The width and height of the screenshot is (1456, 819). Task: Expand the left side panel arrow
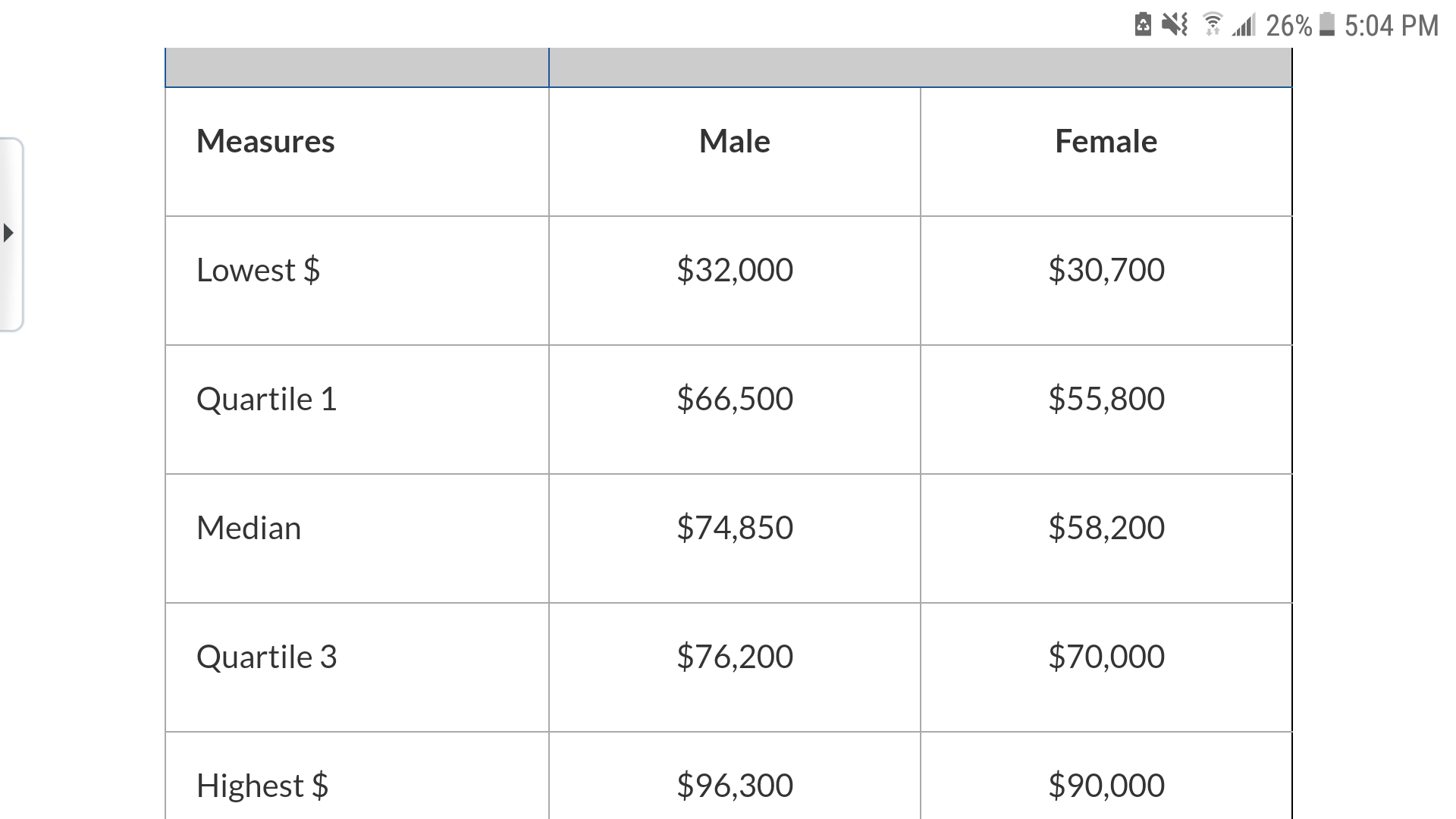(9, 233)
